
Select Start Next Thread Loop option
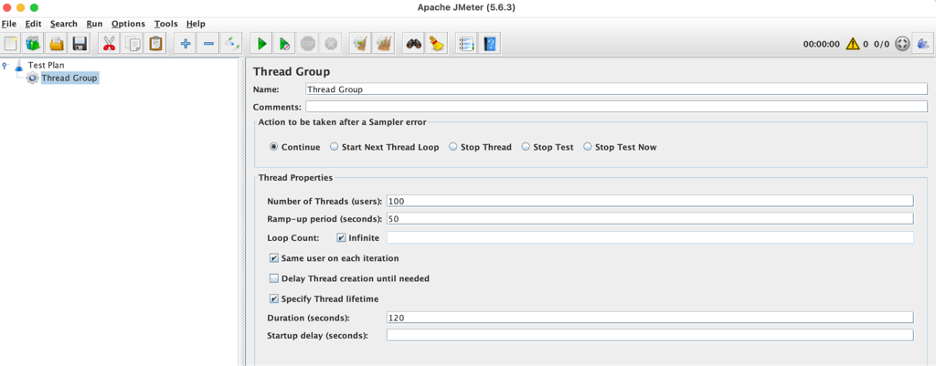tap(334, 147)
